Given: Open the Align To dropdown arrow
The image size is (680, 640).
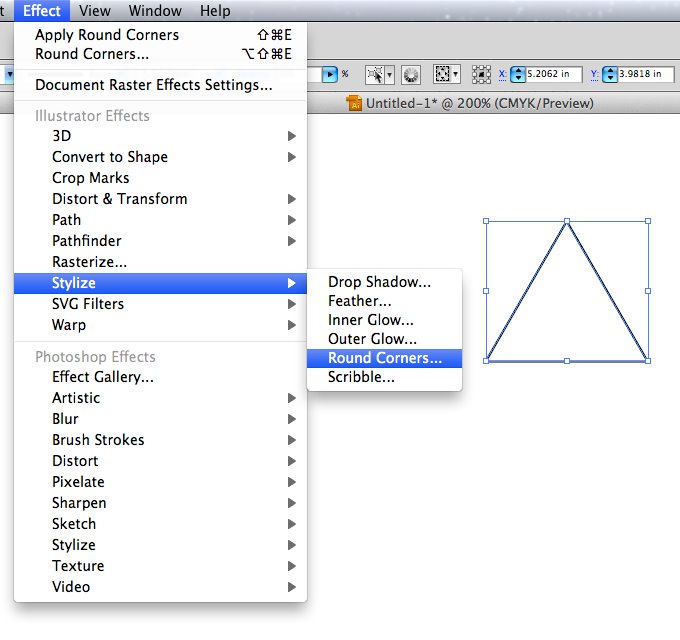Looking at the screenshot, I should point(454,75).
